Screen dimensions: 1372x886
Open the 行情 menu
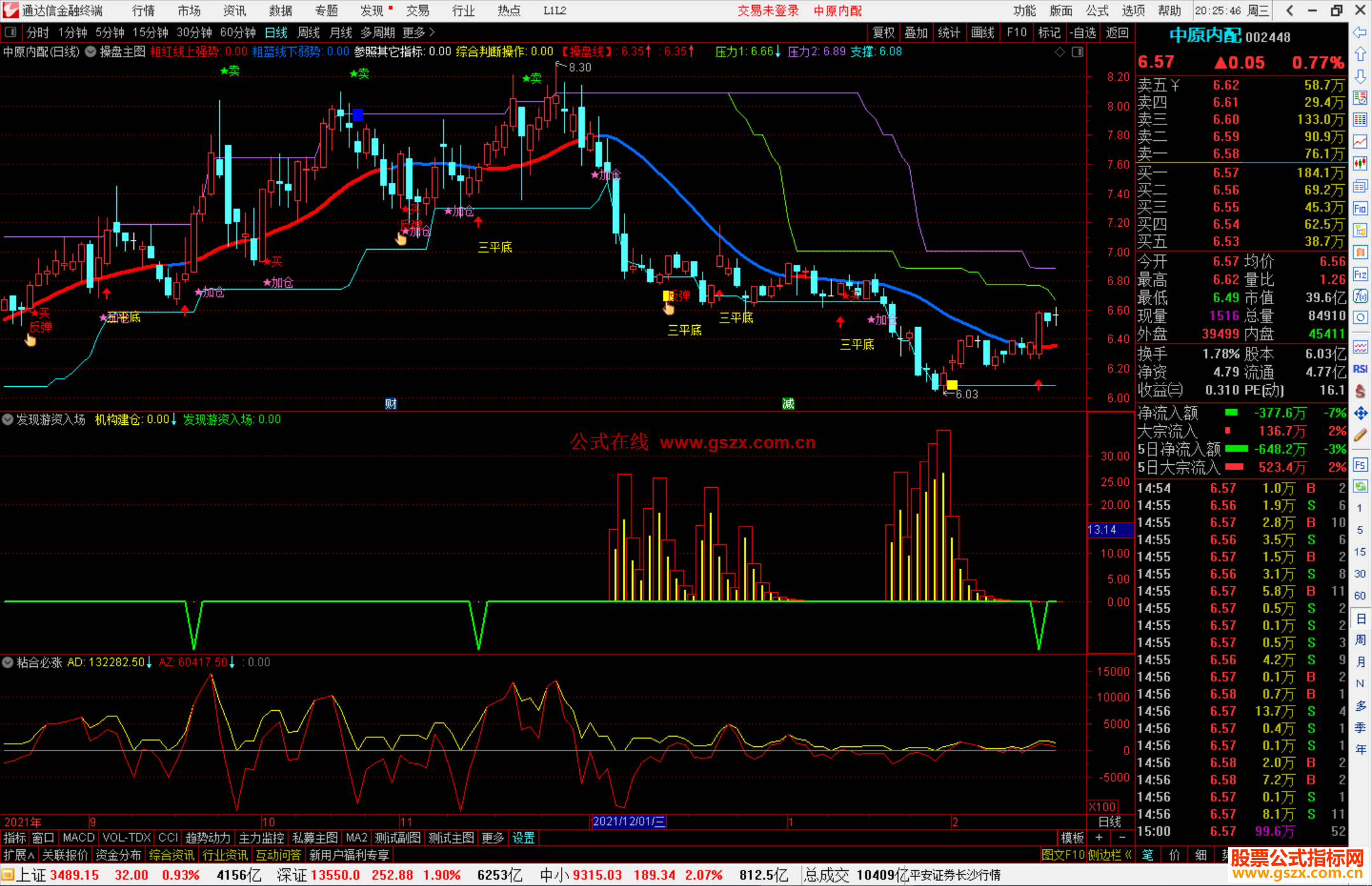[144, 11]
